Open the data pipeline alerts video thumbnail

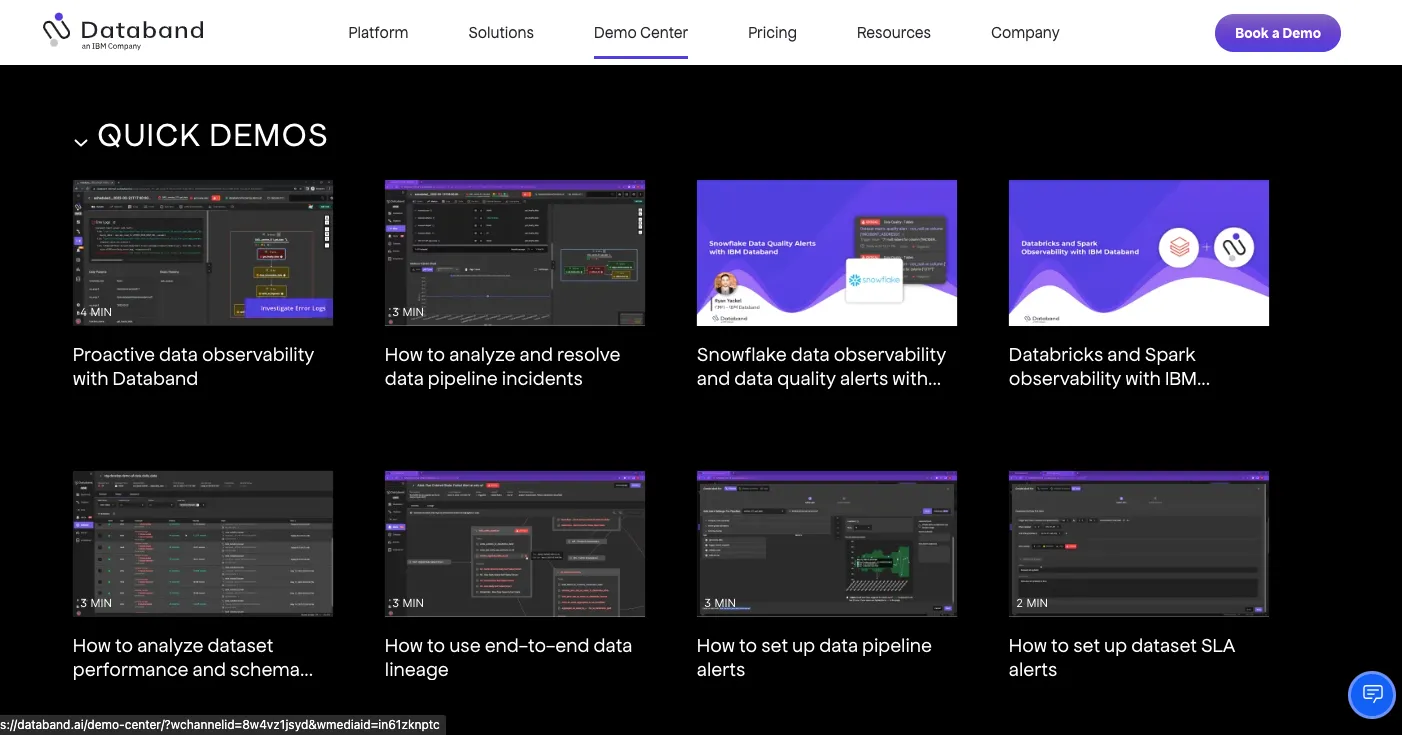pos(827,544)
